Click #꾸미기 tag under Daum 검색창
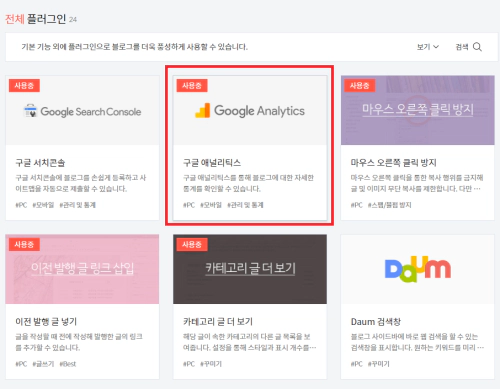 [378, 364]
